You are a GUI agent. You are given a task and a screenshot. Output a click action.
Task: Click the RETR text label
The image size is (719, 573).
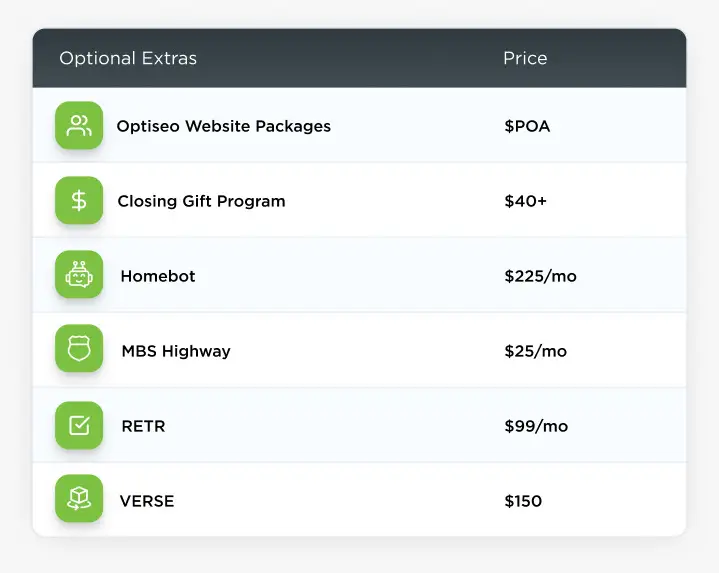pos(143,426)
